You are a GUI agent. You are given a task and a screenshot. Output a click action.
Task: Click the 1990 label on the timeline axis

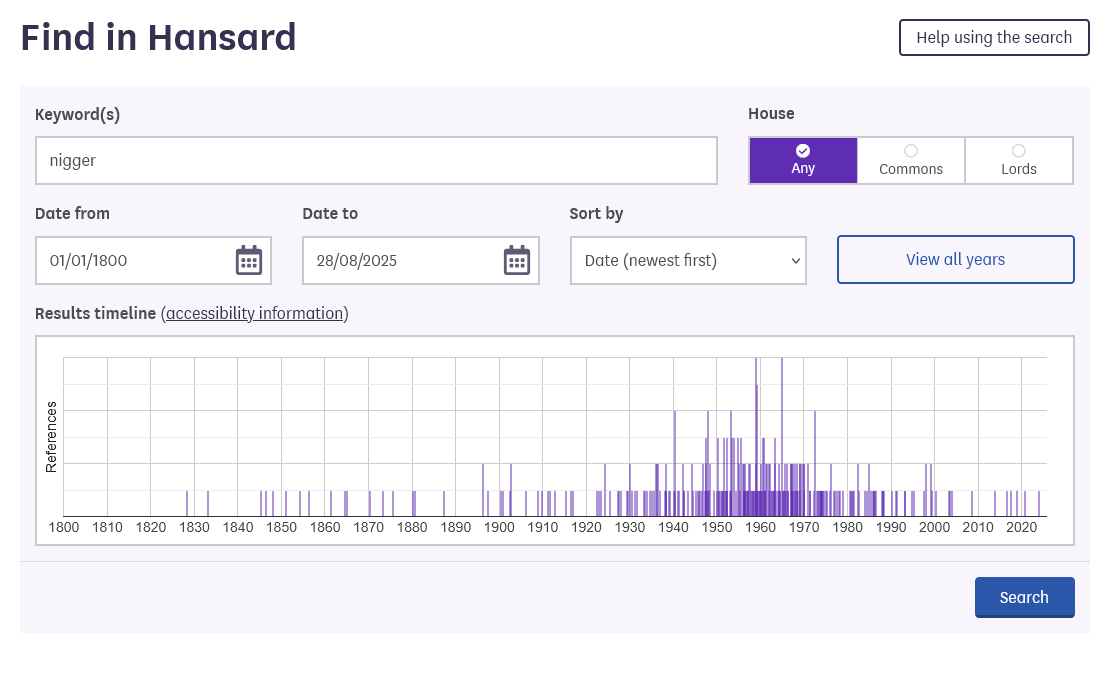pos(891,527)
